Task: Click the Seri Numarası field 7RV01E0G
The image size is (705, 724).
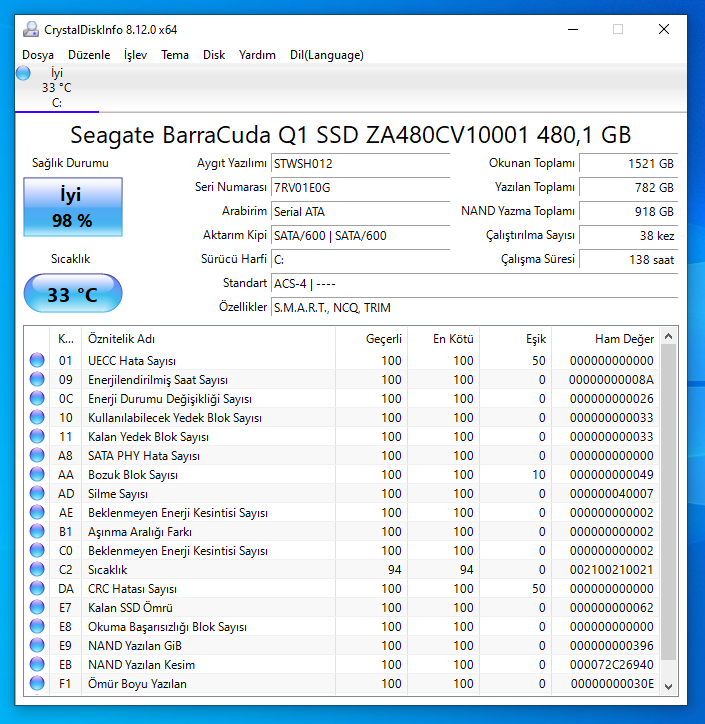Action: 361,188
